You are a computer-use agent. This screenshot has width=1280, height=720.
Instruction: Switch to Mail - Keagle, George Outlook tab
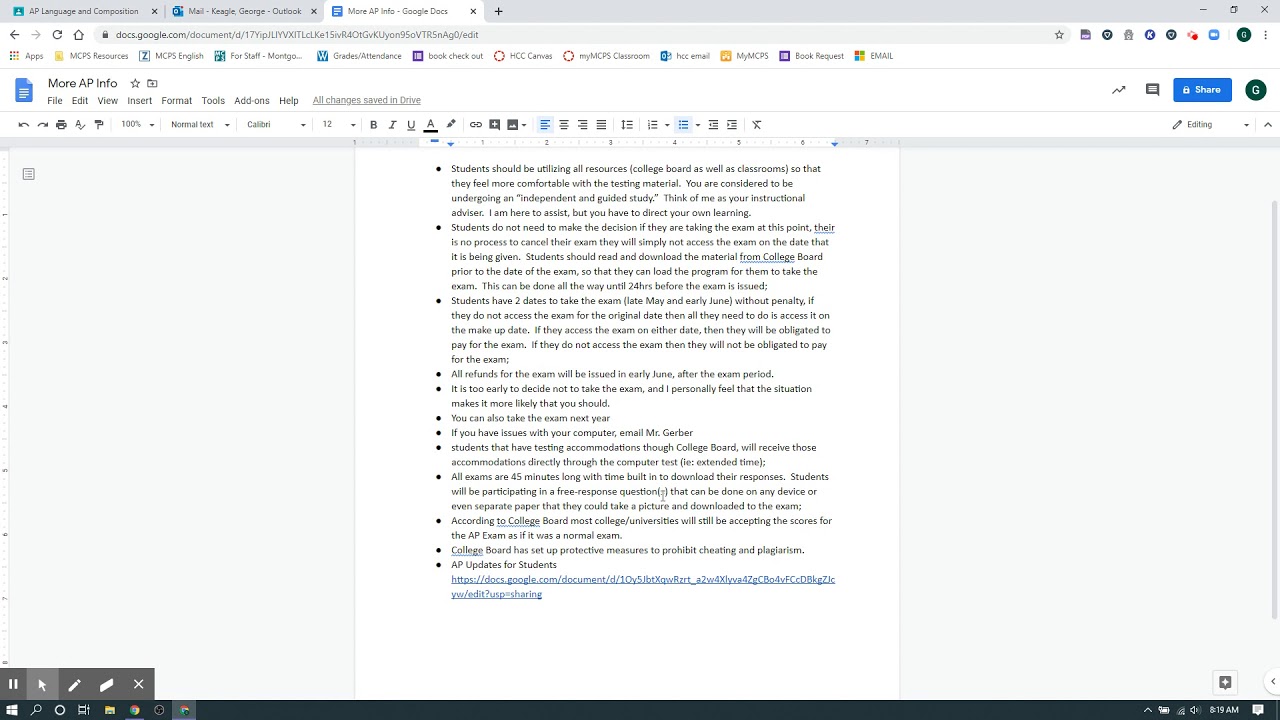pos(245,11)
